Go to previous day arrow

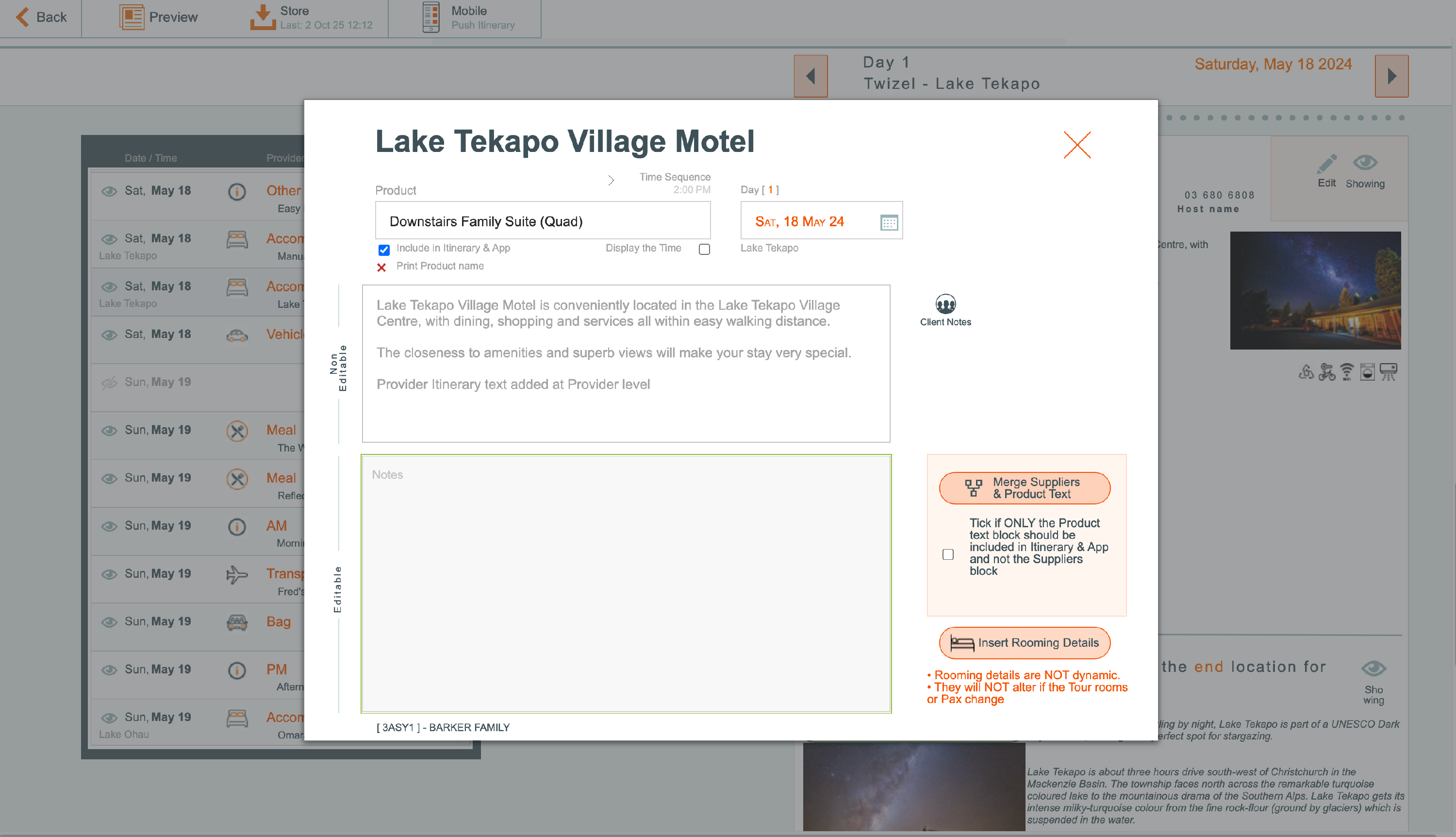pos(810,76)
